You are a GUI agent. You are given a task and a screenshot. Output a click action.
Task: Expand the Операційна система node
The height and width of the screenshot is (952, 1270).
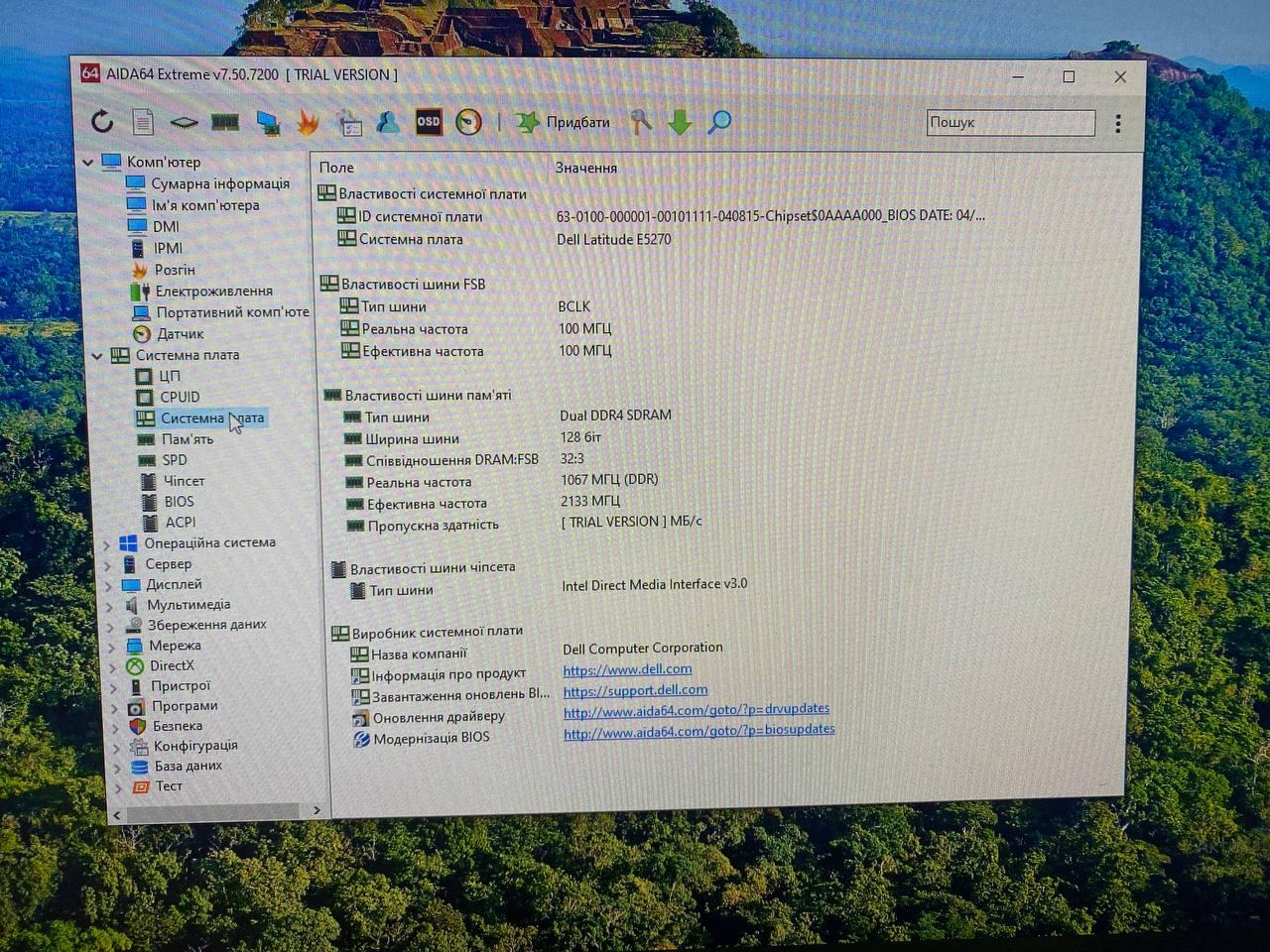point(107,544)
